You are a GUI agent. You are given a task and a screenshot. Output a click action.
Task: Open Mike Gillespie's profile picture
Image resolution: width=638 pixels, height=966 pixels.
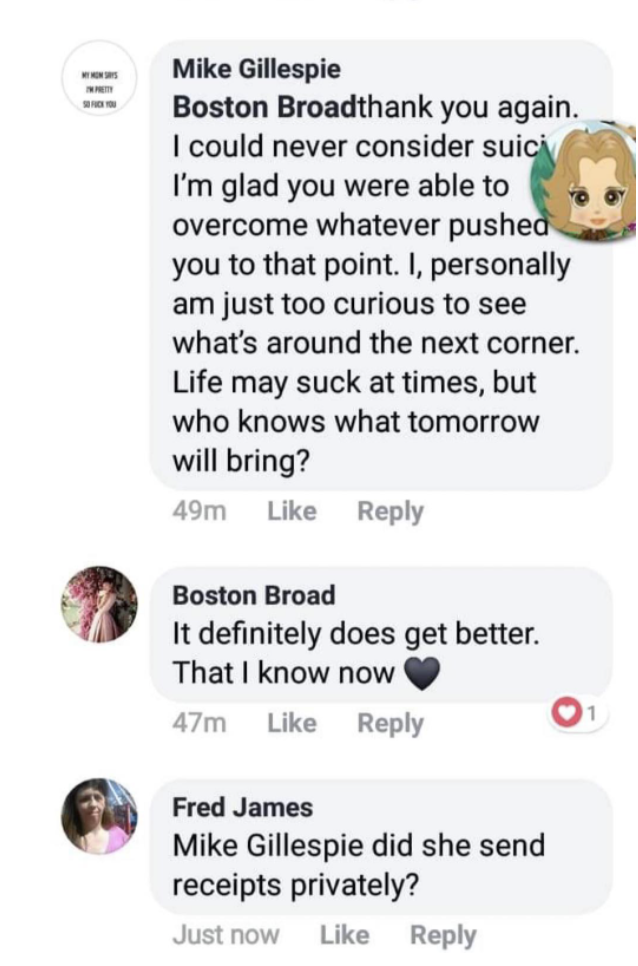click(x=98, y=87)
